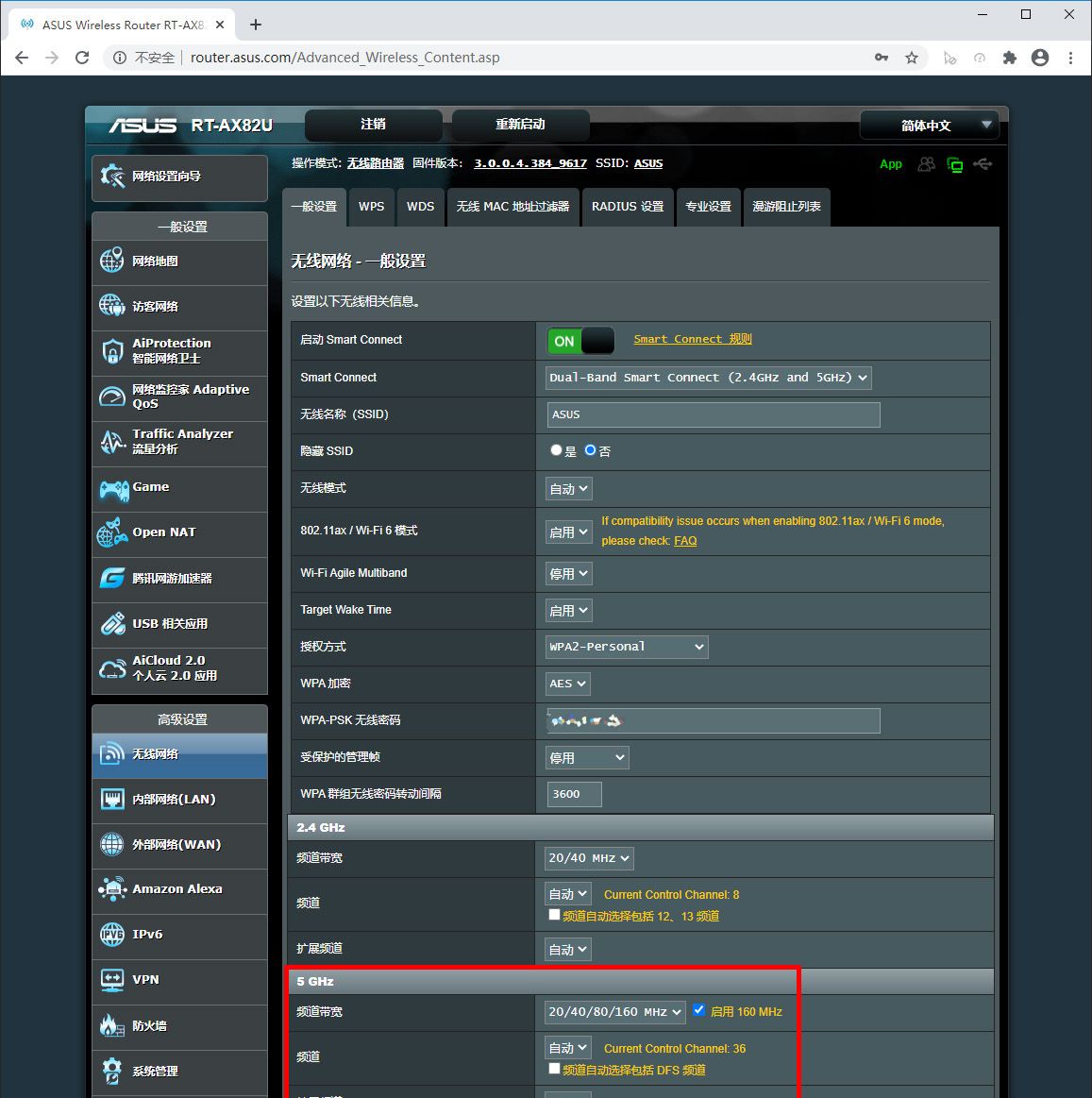Check 频道自动选择包括 DFS 频道
Image resolution: width=1092 pixels, height=1098 pixels.
coord(554,1068)
